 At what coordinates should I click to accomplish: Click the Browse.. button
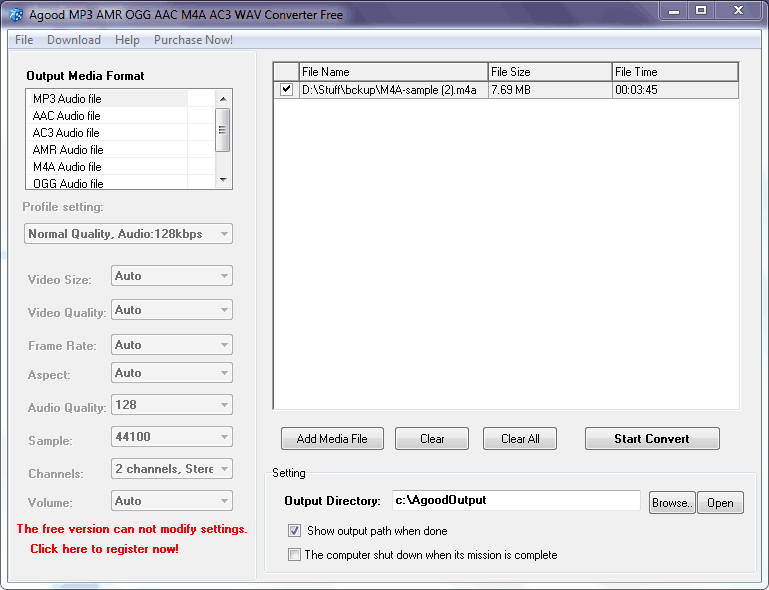(672, 503)
